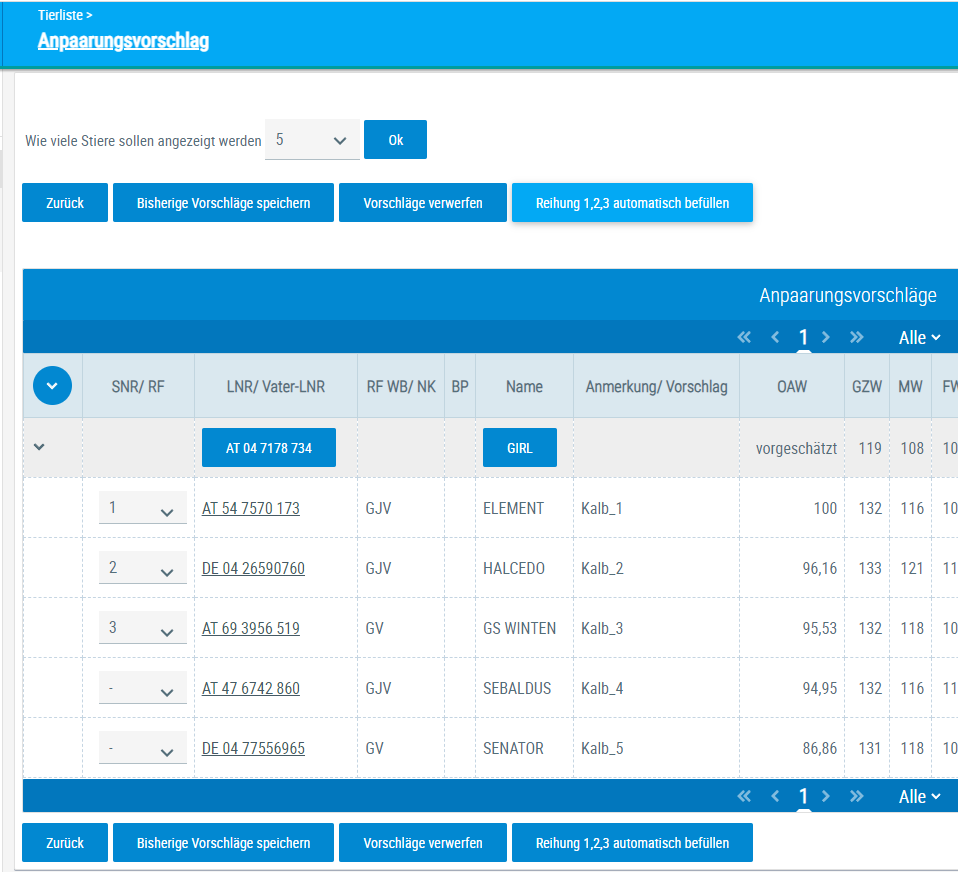Image resolution: width=958 pixels, height=872 pixels.
Task: Toggle the round chevron in table header
Action: (52, 386)
